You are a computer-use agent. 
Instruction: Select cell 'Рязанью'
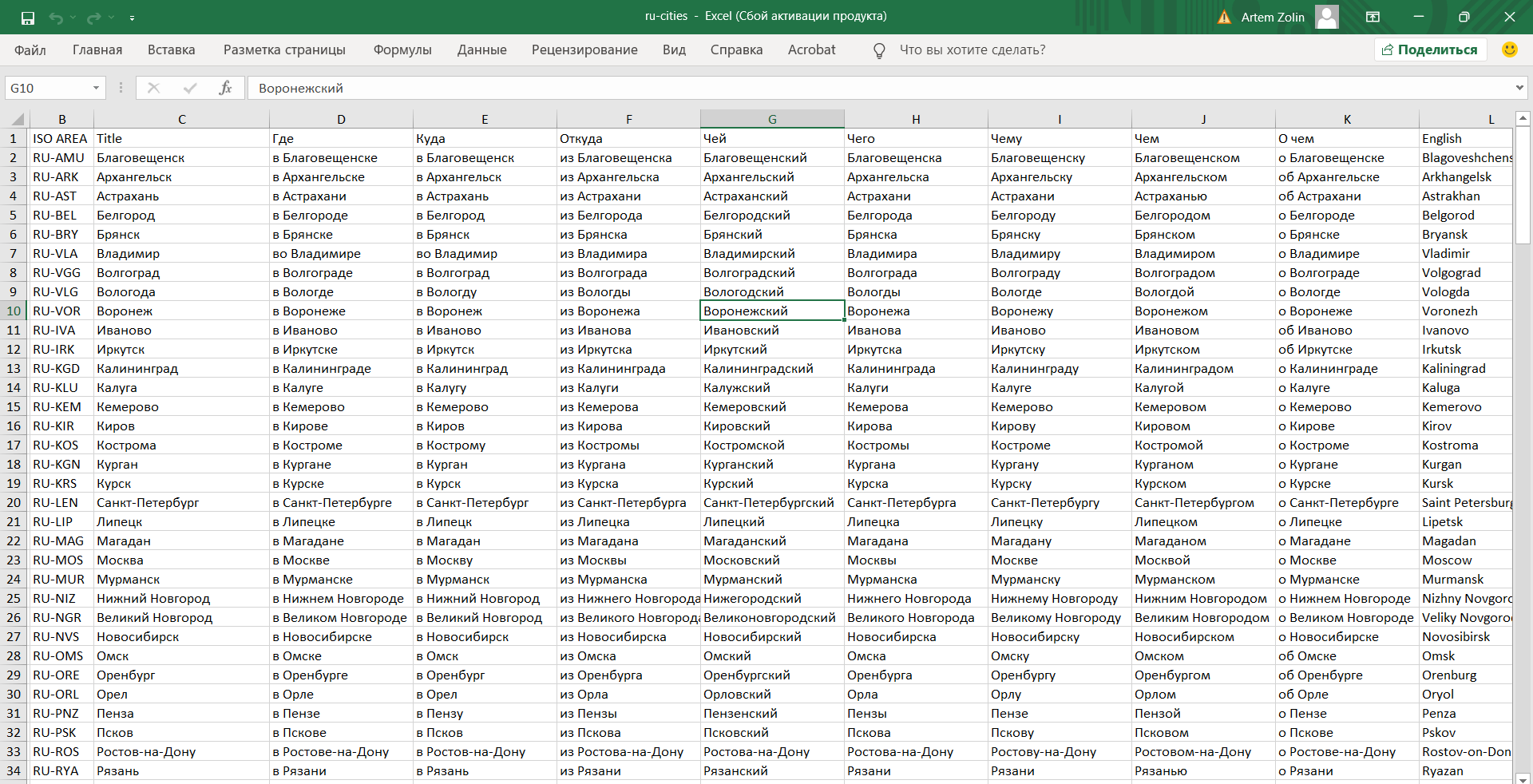coord(1203,770)
